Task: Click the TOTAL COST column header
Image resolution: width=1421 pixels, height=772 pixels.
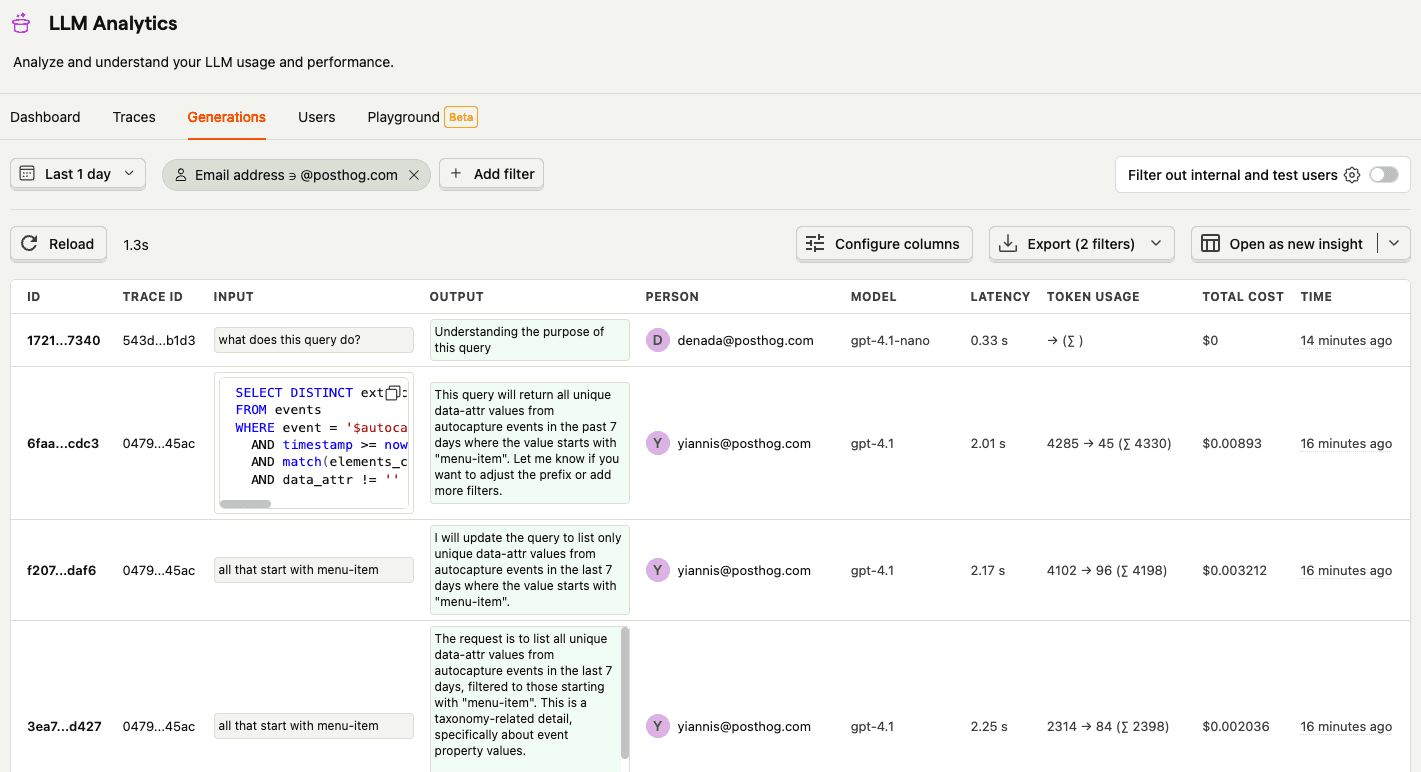Action: (1243, 297)
